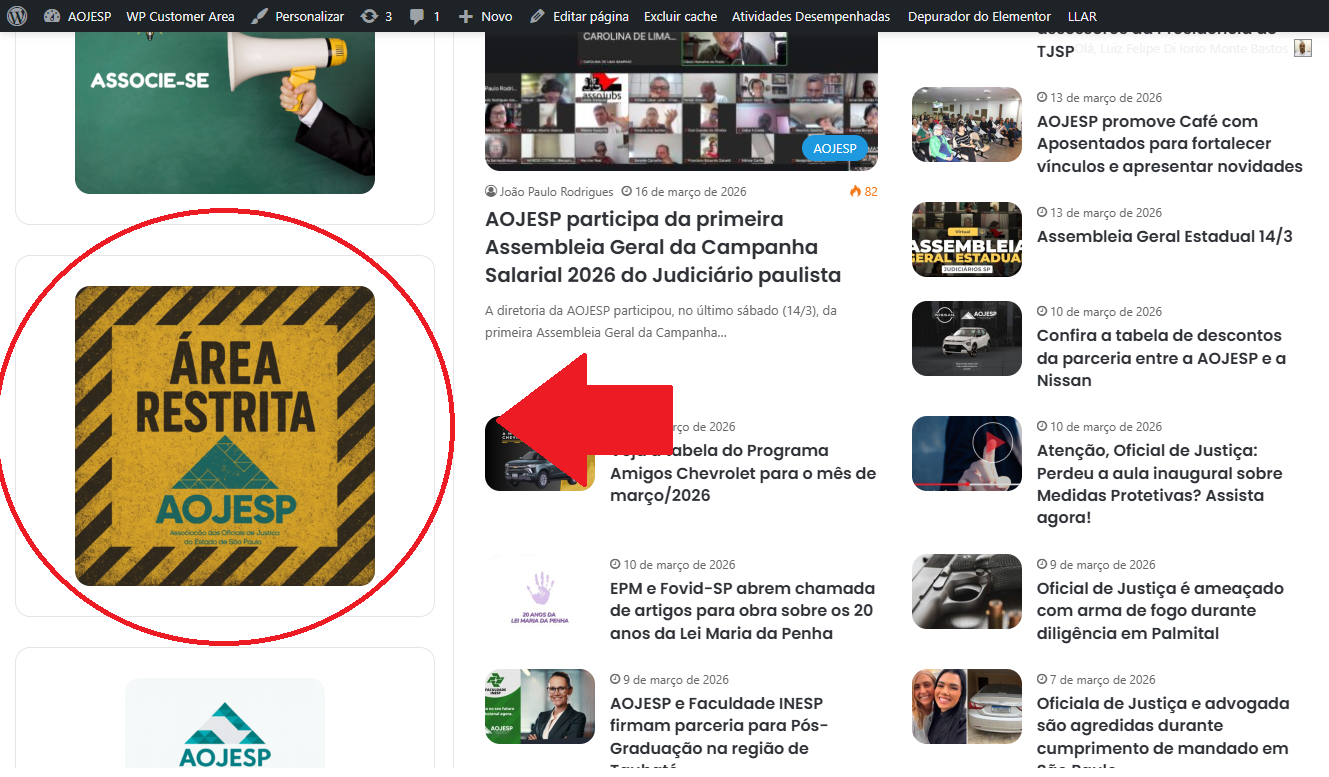
Task: Click the plus icon beside Novo
Action: 465,16
